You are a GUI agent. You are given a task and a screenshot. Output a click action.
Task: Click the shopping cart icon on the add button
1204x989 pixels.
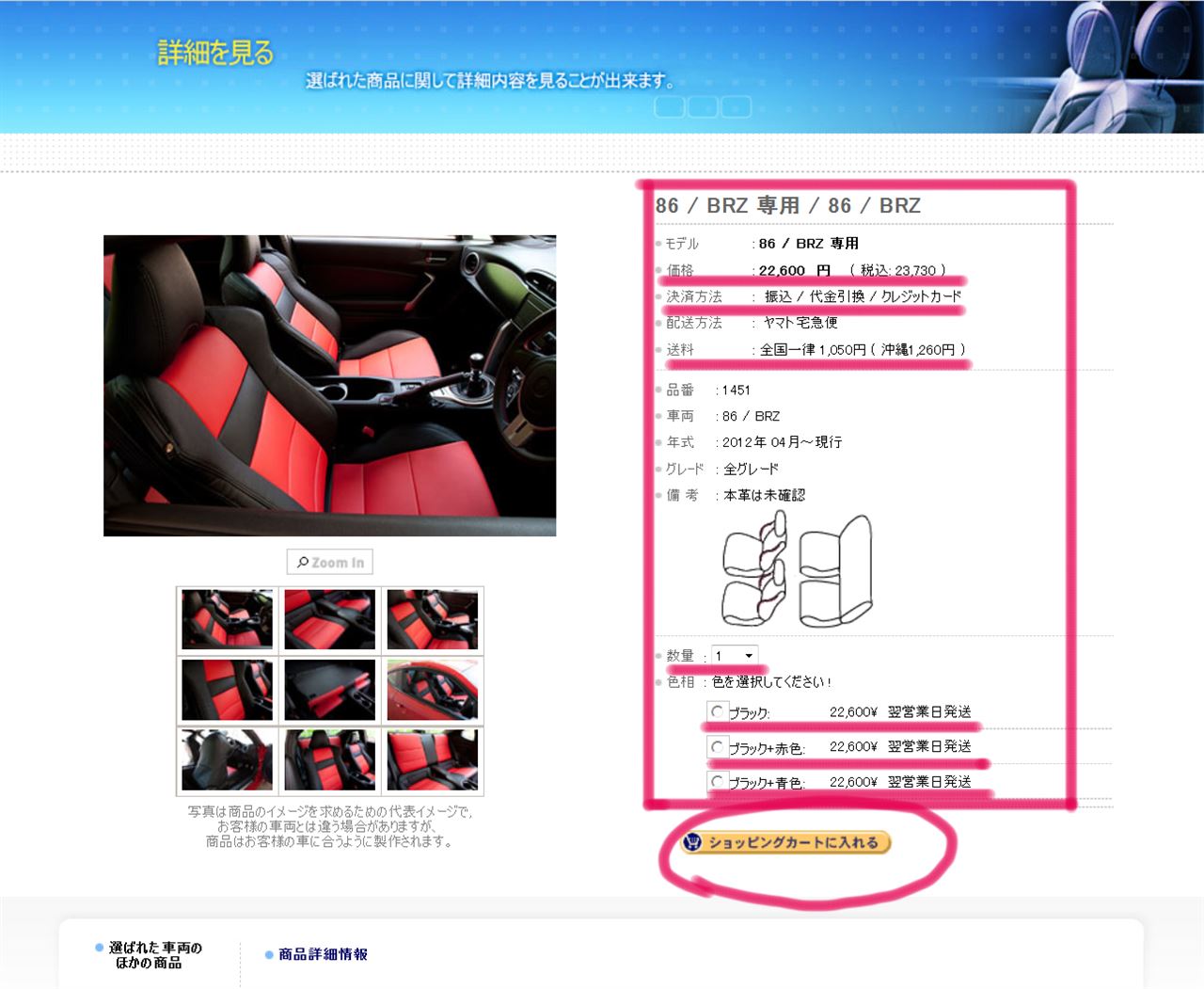coord(693,842)
